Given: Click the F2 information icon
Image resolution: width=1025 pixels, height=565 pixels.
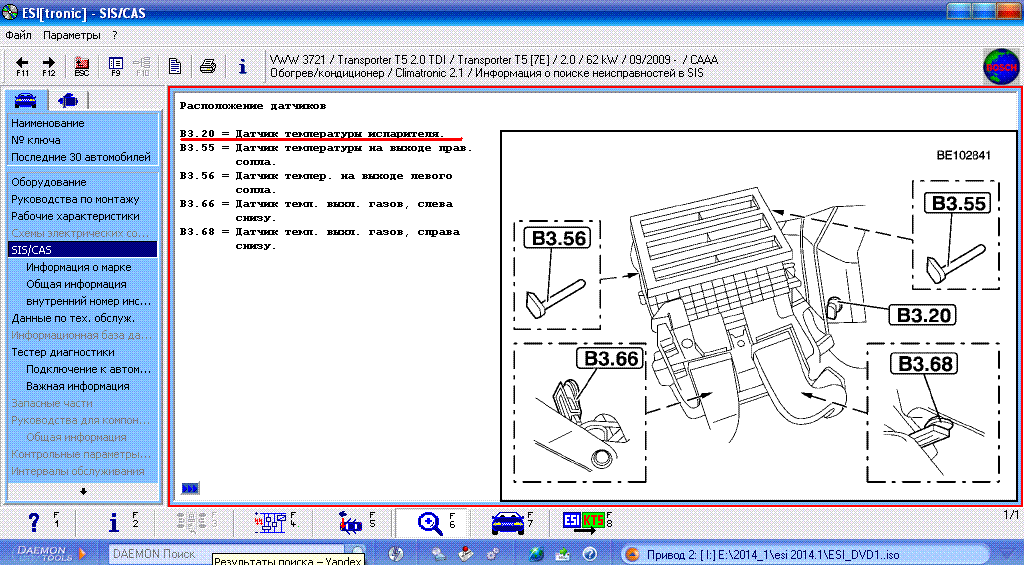Looking at the screenshot, I should [114, 522].
